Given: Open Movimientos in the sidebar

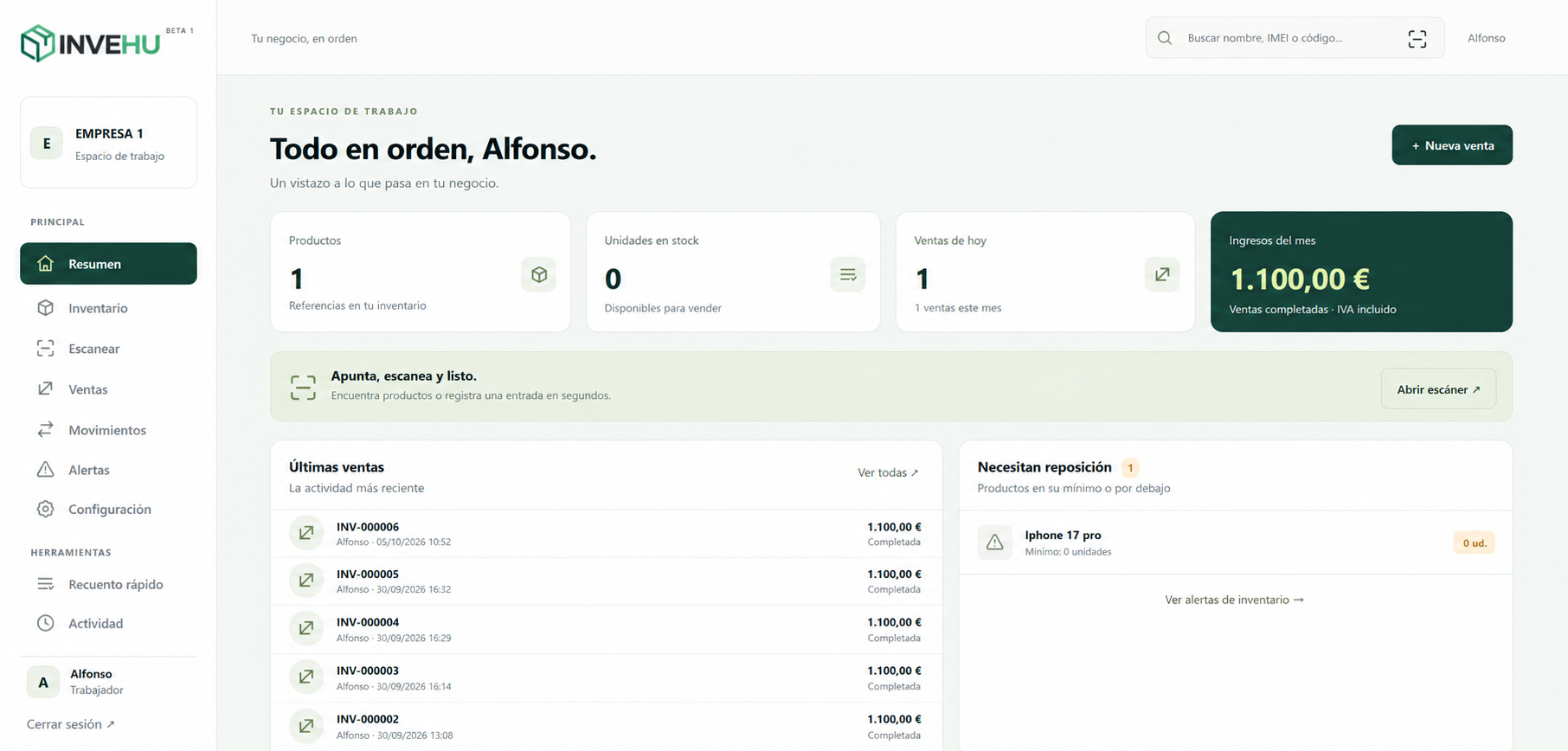Looking at the screenshot, I should (x=108, y=430).
